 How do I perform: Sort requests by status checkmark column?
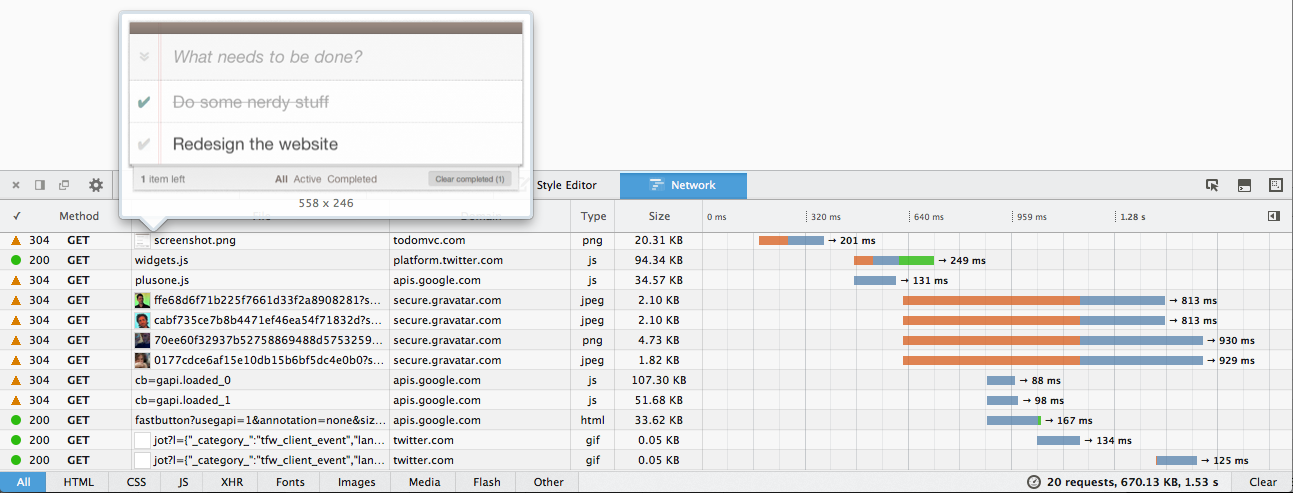[x=17, y=215]
